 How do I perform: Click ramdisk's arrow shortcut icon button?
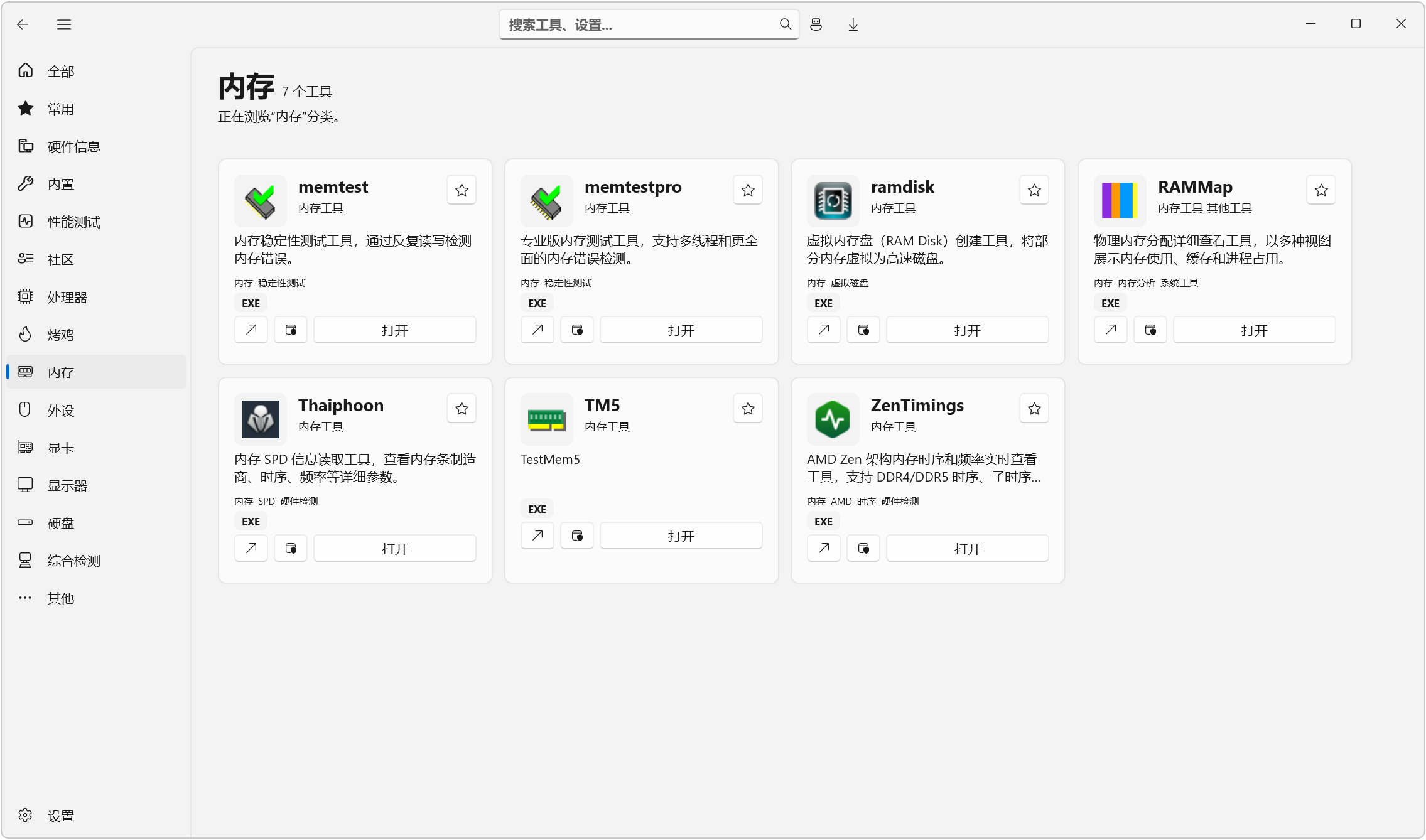tap(824, 330)
